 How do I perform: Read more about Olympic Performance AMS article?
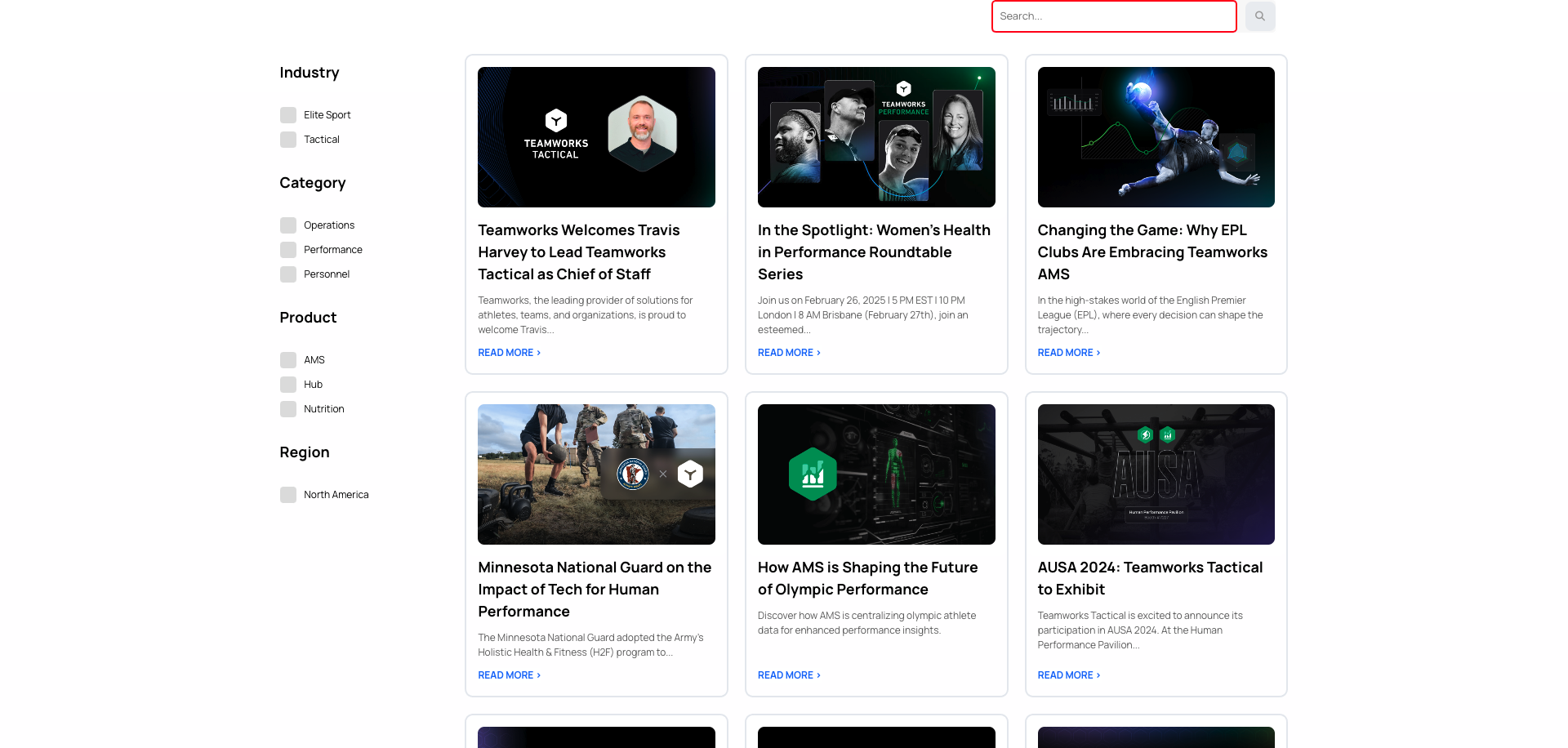click(786, 675)
